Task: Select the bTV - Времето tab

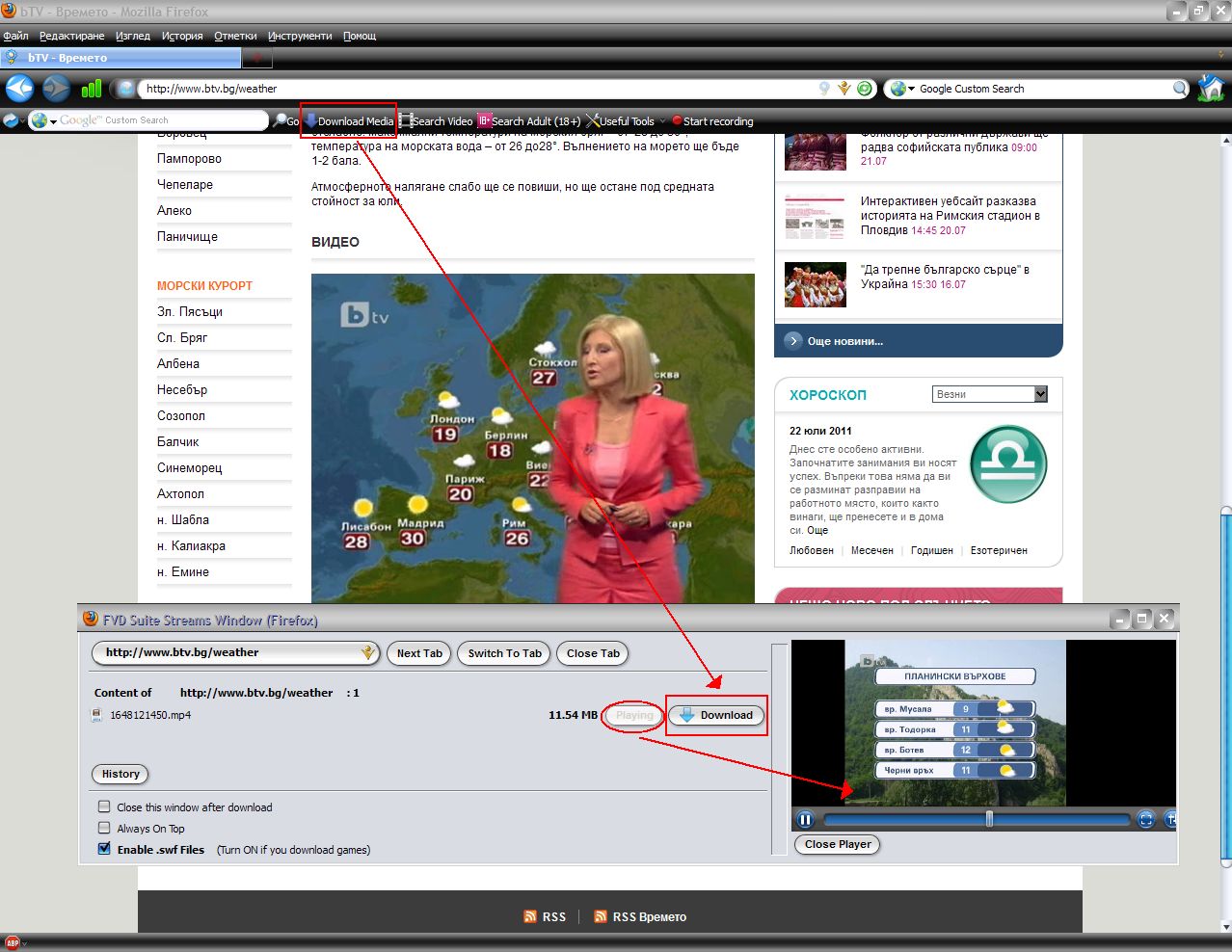Action: click(120, 58)
